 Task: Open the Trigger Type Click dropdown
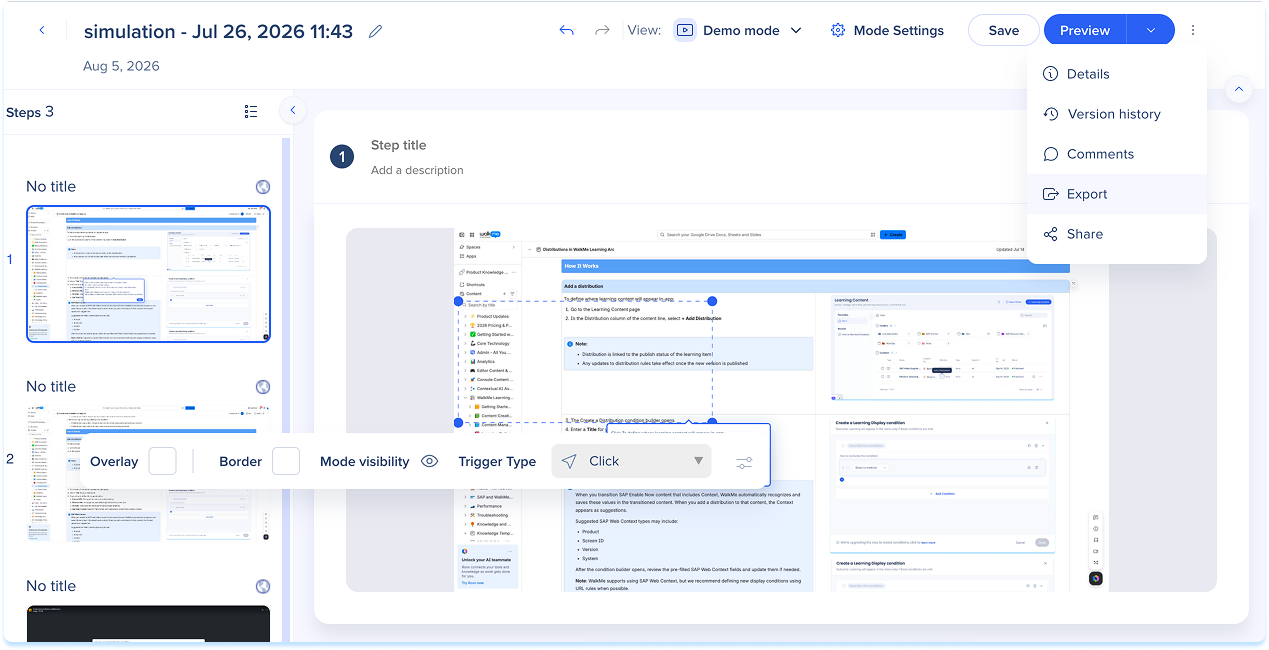point(631,461)
